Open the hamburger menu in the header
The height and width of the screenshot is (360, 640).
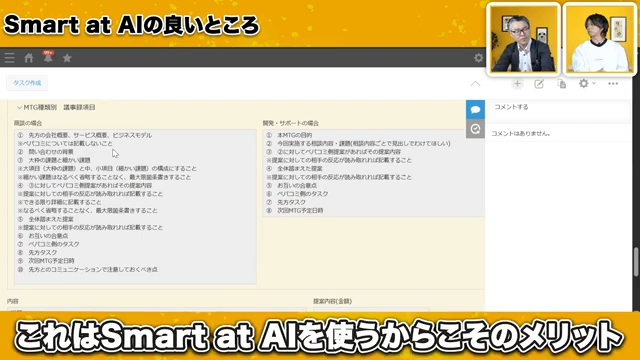click(x=9, y=58)
